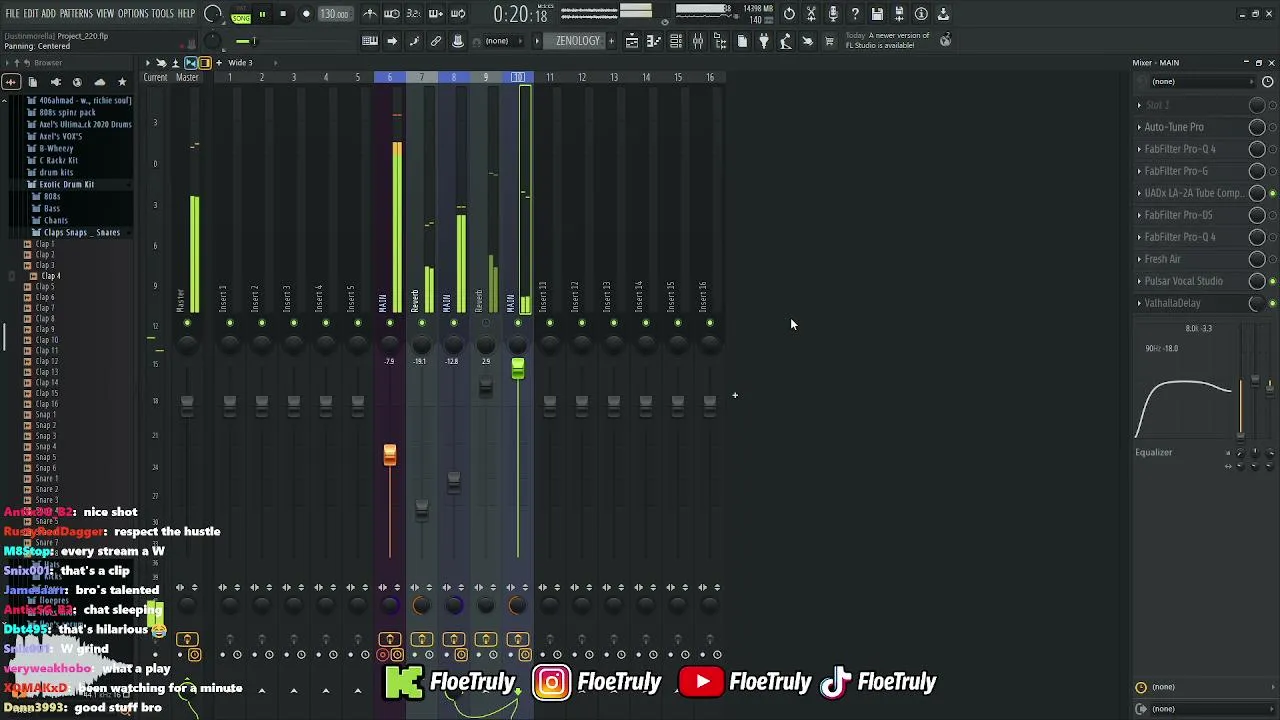Expand the Pulsar Vocal Studio slot arrow
1280x720 pixels.
pos(1139,281)
